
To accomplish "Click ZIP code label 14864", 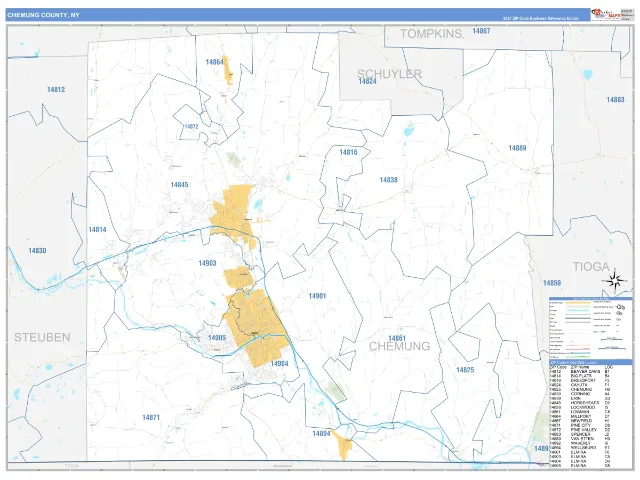I will click(215, 62).
